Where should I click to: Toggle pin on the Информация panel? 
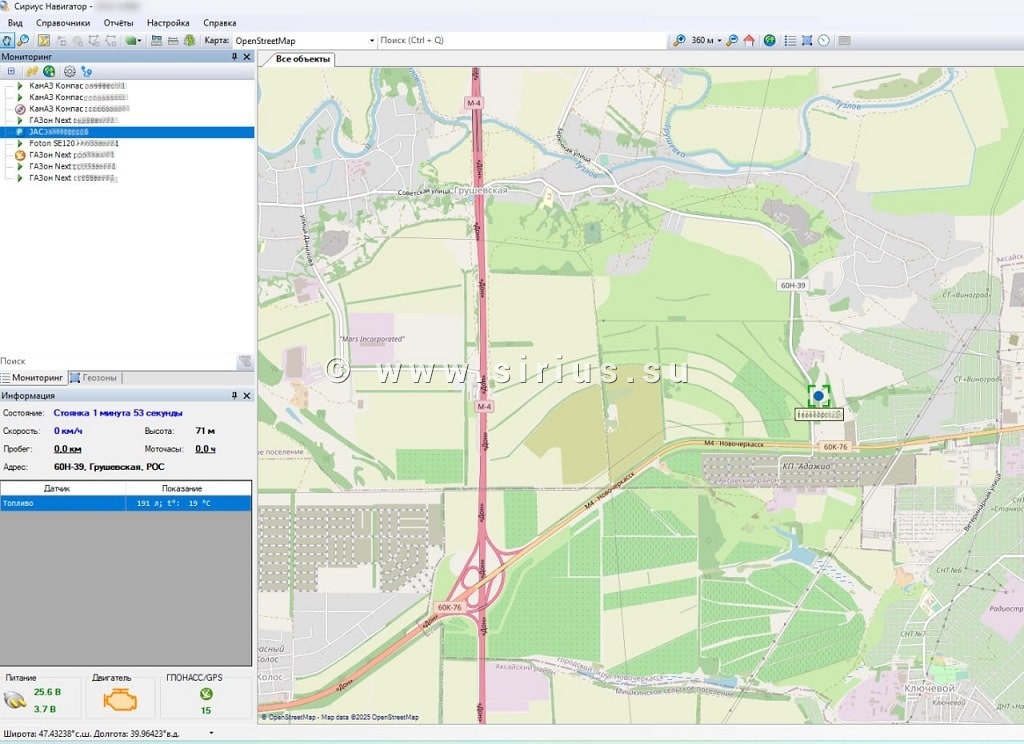pos(235,396)
